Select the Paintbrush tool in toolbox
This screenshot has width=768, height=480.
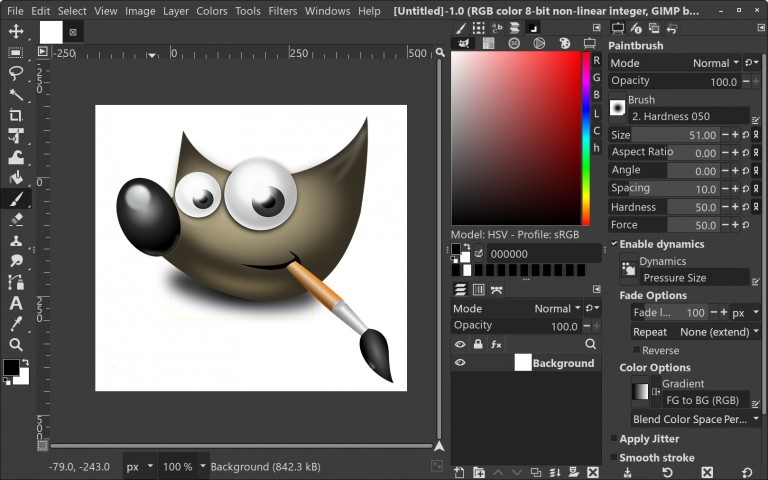pyautogui.click(x=16, y=199)
